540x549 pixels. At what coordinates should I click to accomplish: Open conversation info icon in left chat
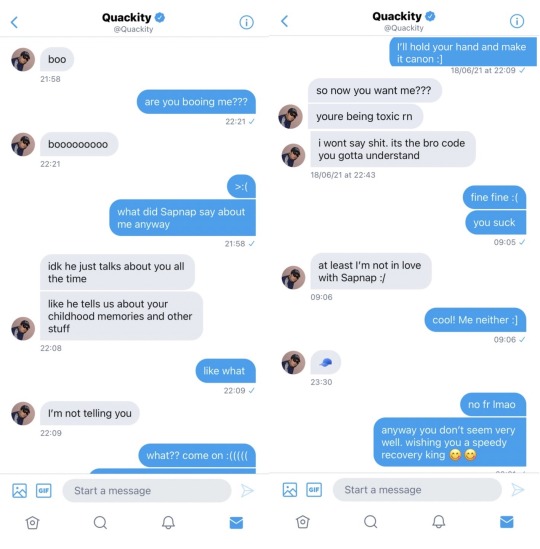(246, 22)
